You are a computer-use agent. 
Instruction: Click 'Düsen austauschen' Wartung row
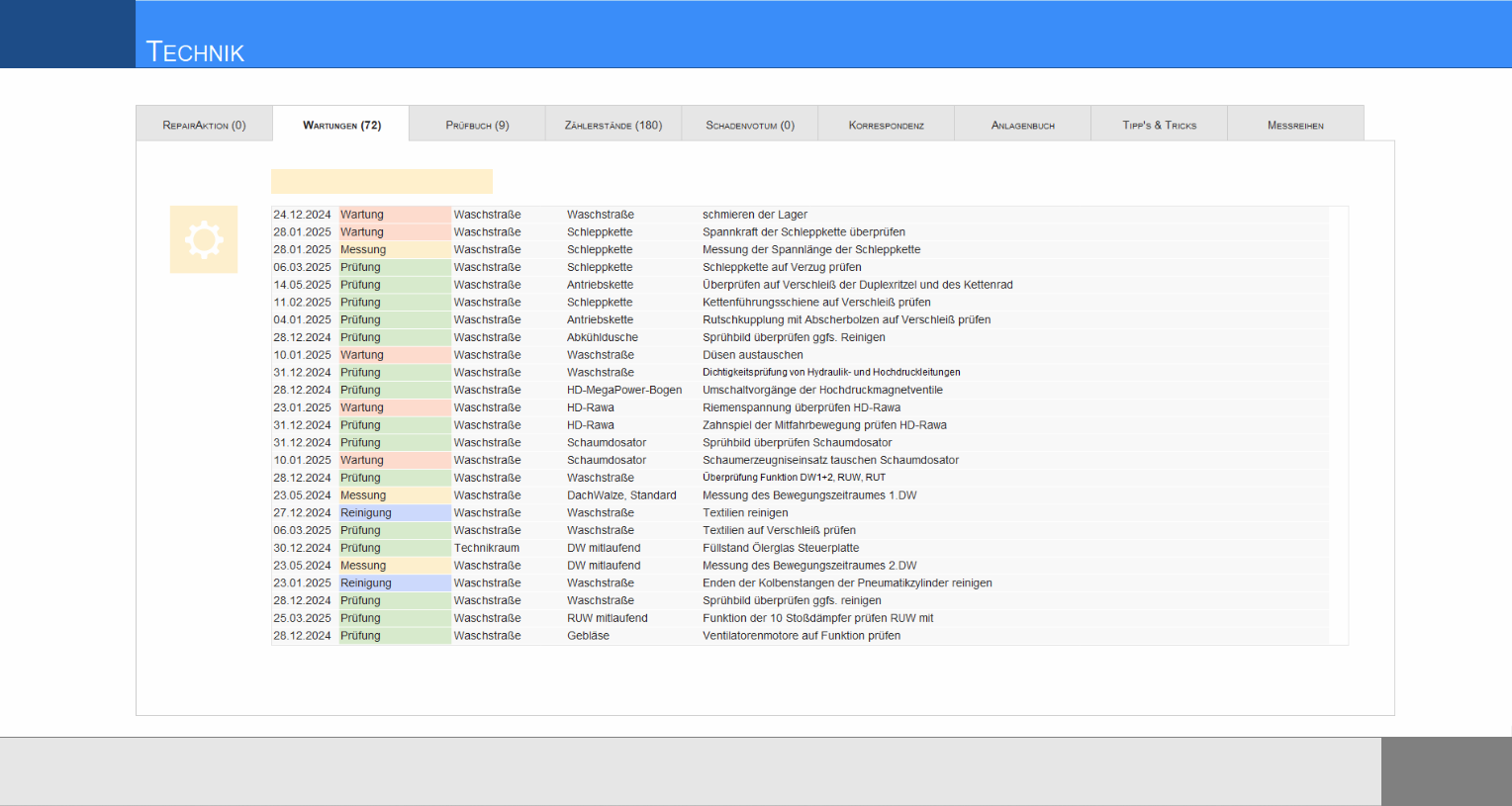[x=801, y=355]
